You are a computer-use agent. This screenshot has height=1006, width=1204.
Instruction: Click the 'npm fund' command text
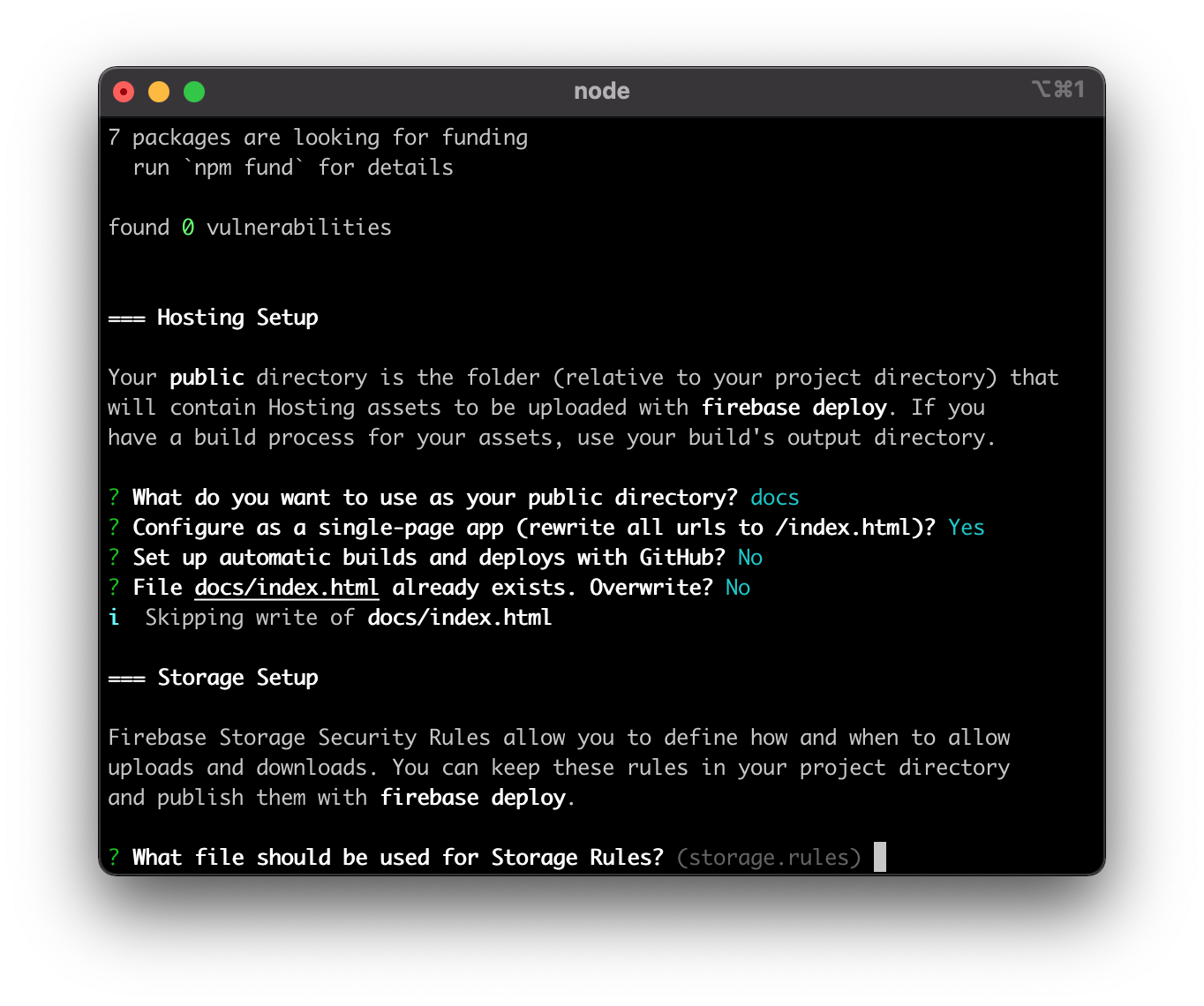click(x=244, y=168)
